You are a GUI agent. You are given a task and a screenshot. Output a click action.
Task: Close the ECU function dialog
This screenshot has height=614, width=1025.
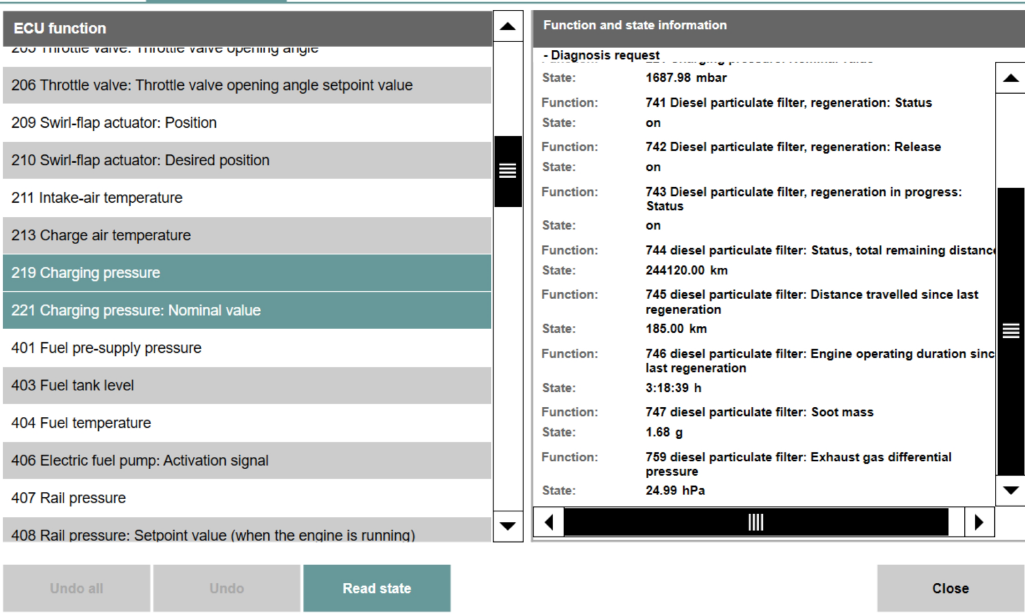(949, 588)
